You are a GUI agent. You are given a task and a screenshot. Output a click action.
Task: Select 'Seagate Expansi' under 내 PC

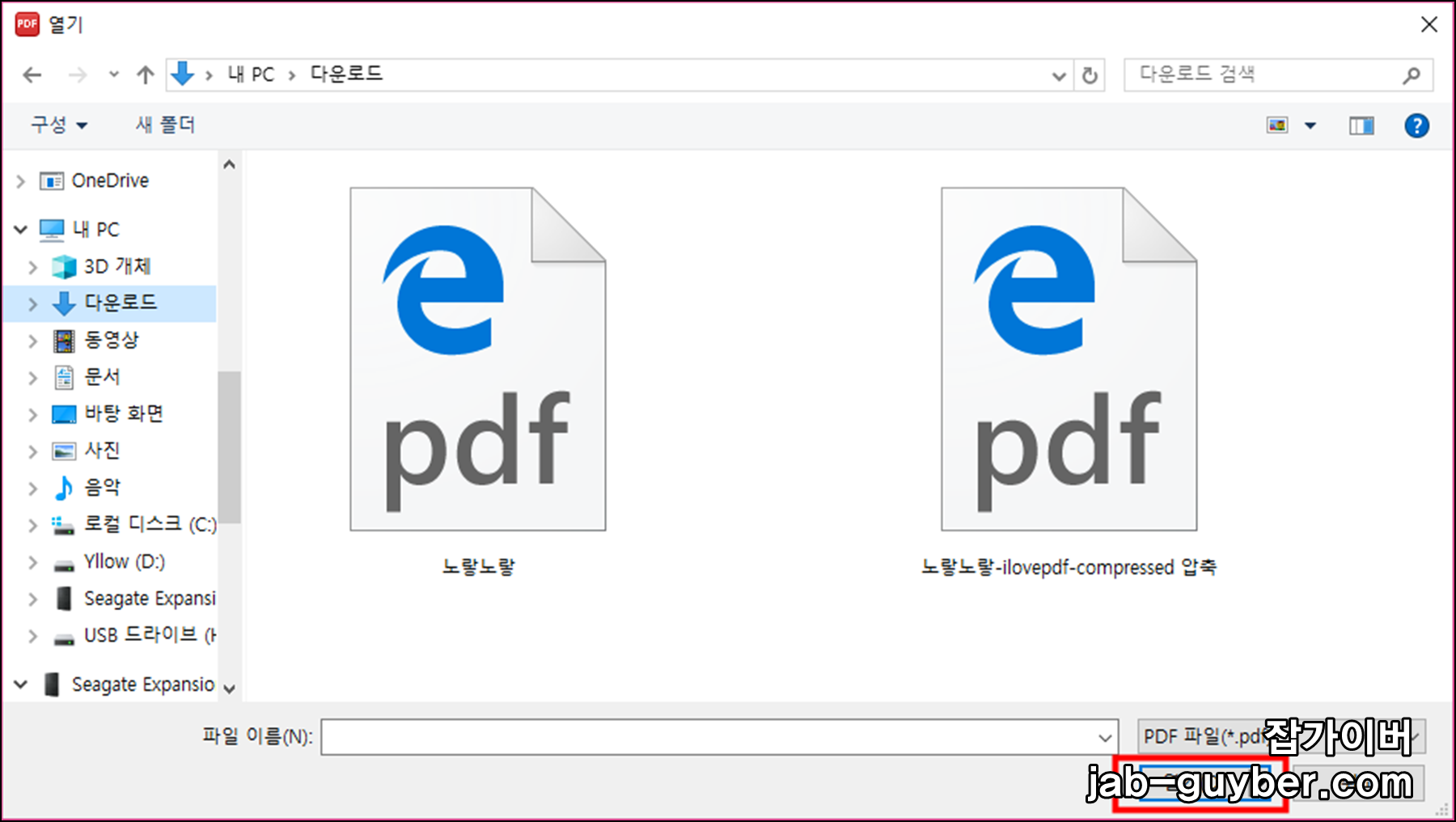tap(150, 598)
